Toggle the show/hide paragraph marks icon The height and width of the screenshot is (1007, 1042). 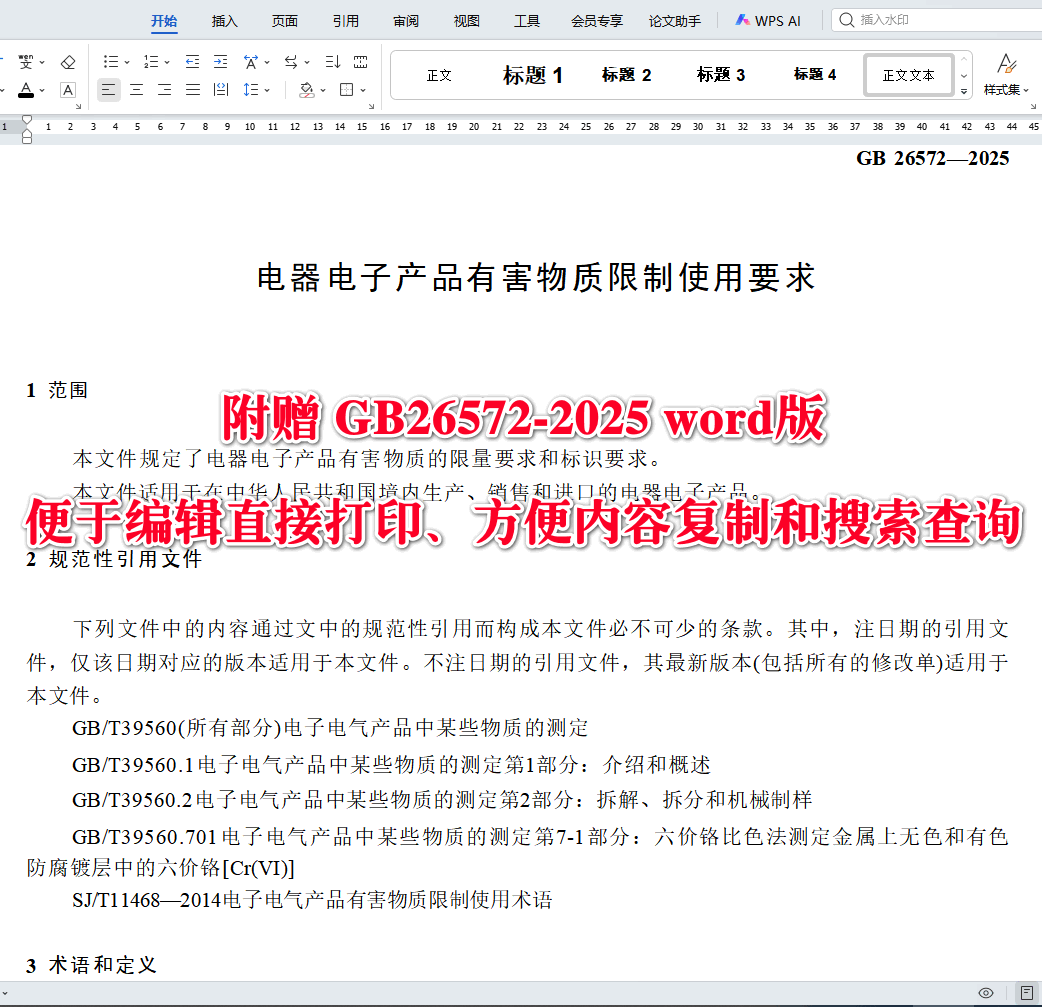[x=360, y=62]
